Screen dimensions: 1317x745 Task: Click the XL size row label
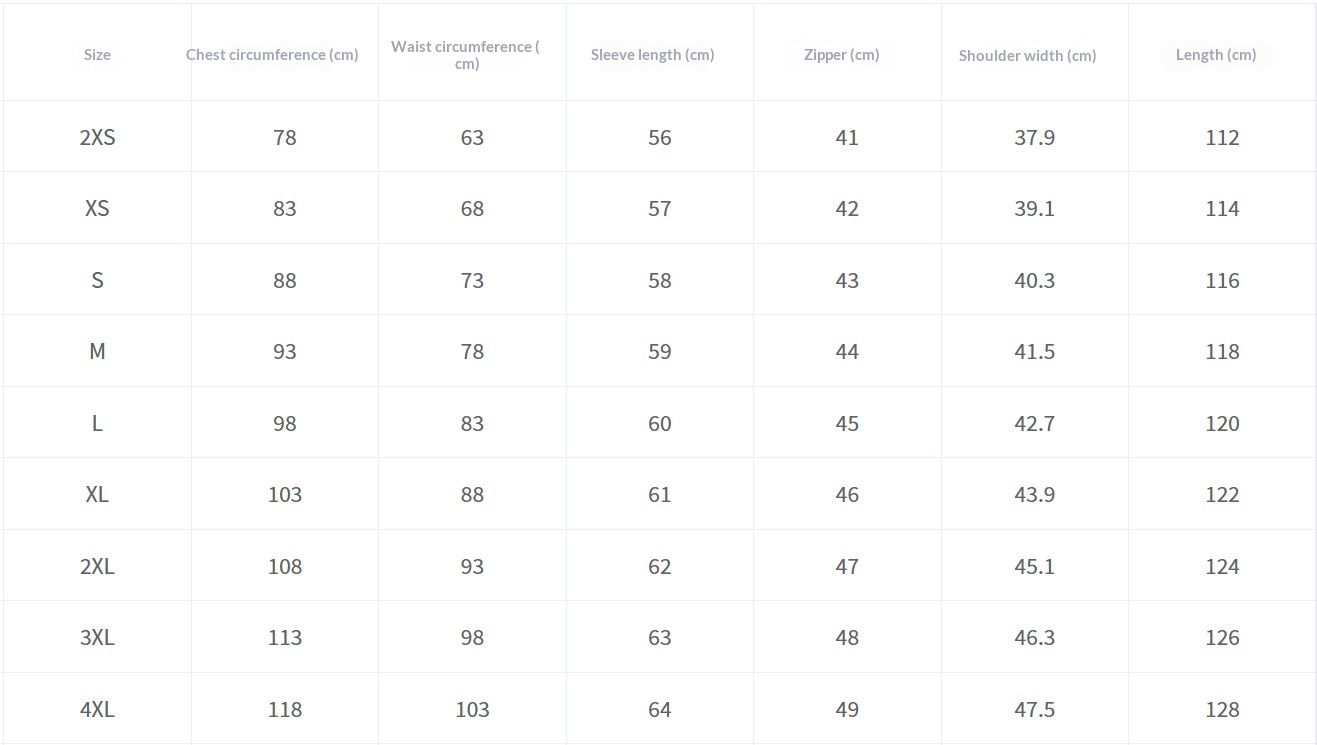tap(97, 495)
